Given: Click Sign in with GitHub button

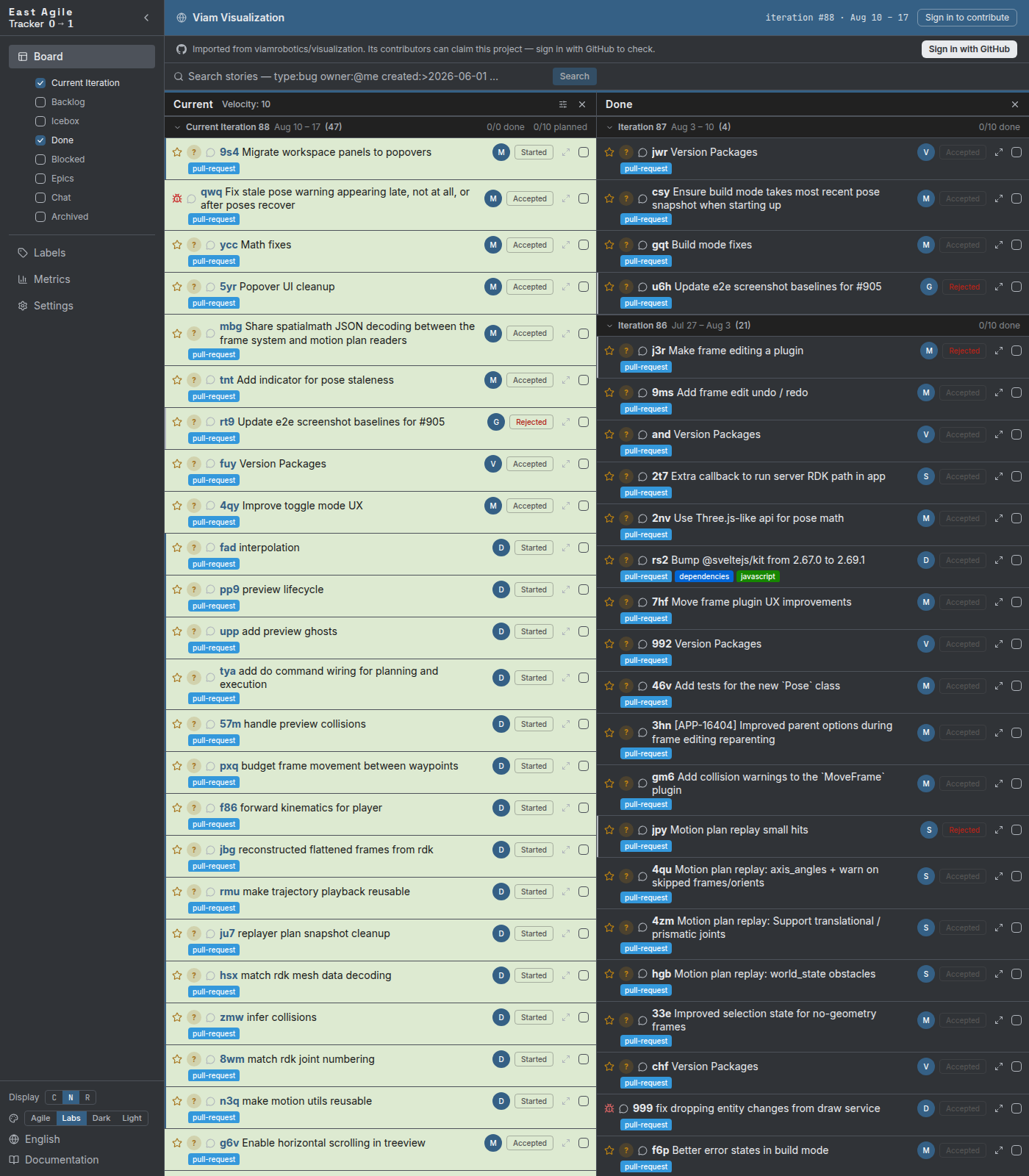Looking at the screenshot, I should 969,49.
